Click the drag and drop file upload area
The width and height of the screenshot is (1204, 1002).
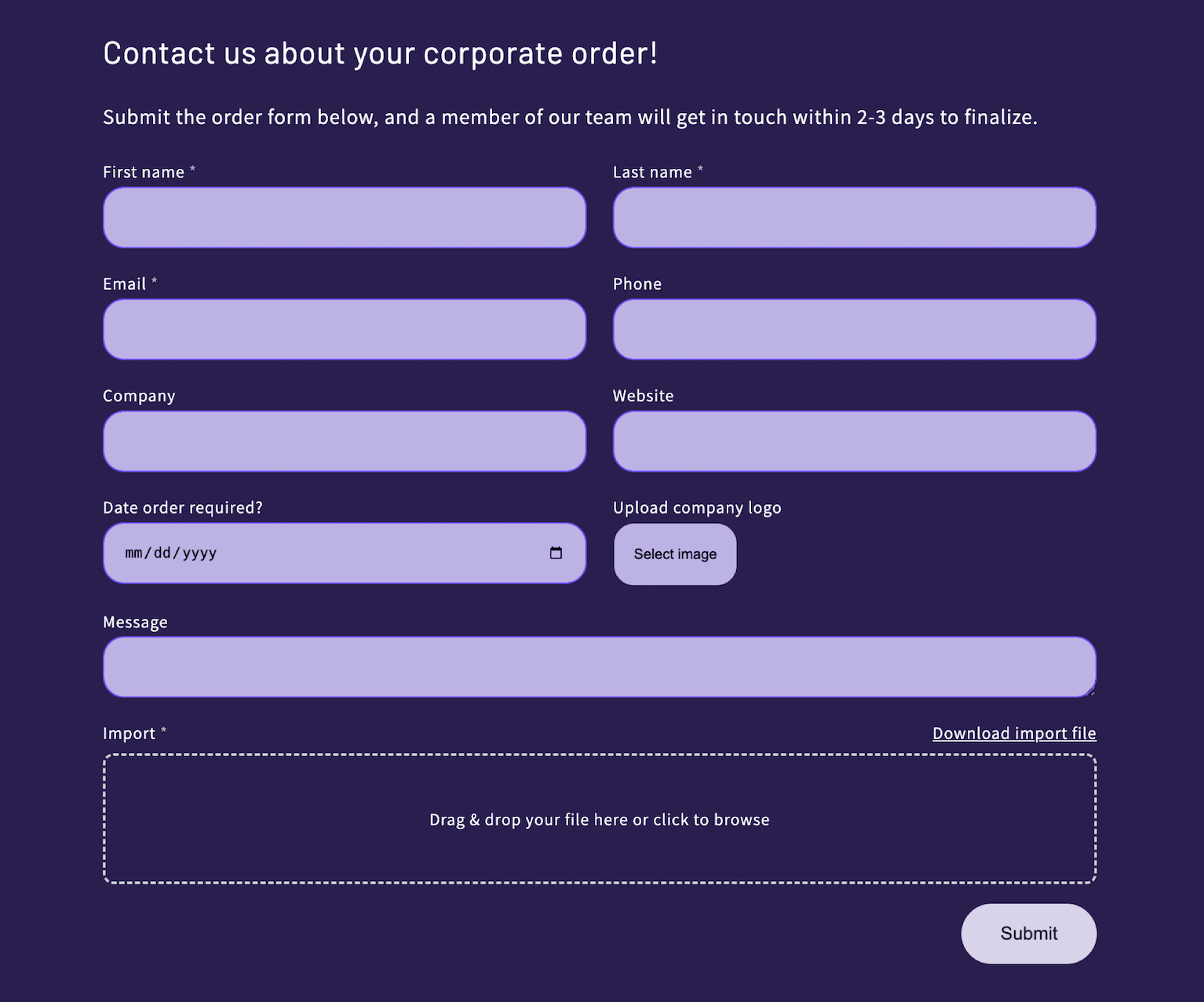click(599, 819)
